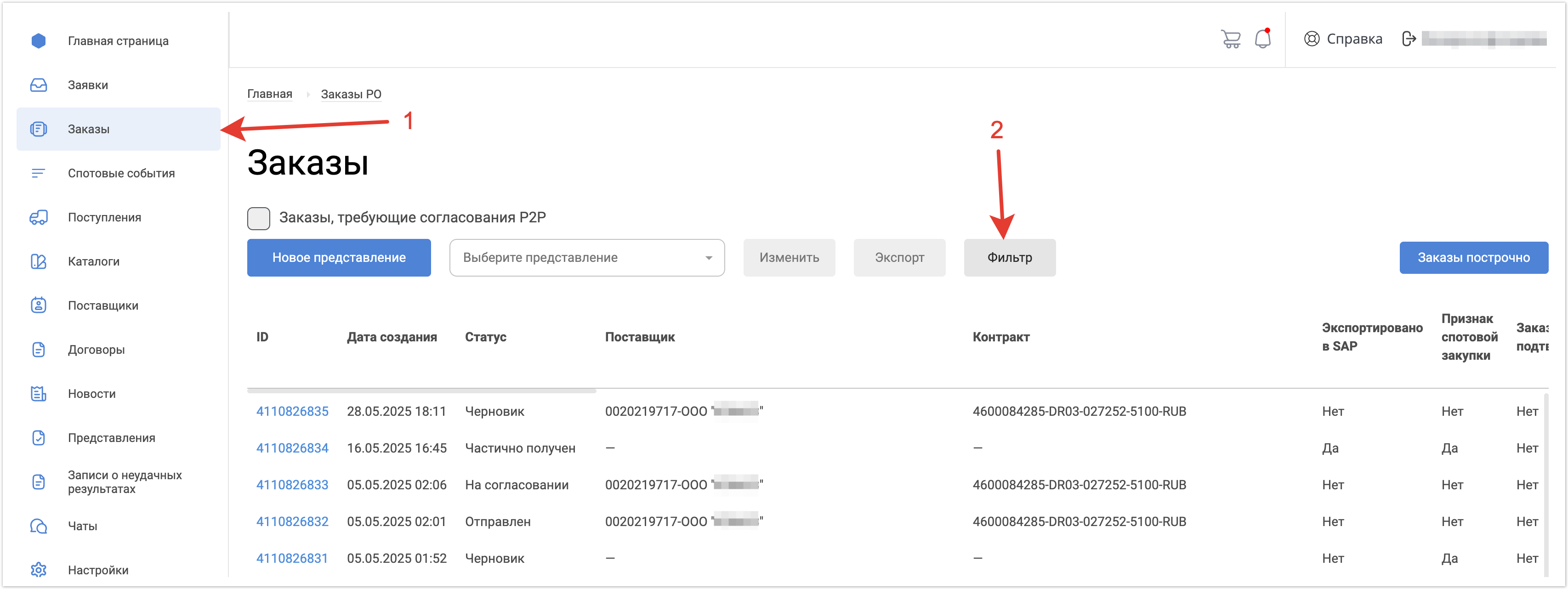
Task: Select Спотовые события in the sidebar menu
Action: (x=121, y=173)
